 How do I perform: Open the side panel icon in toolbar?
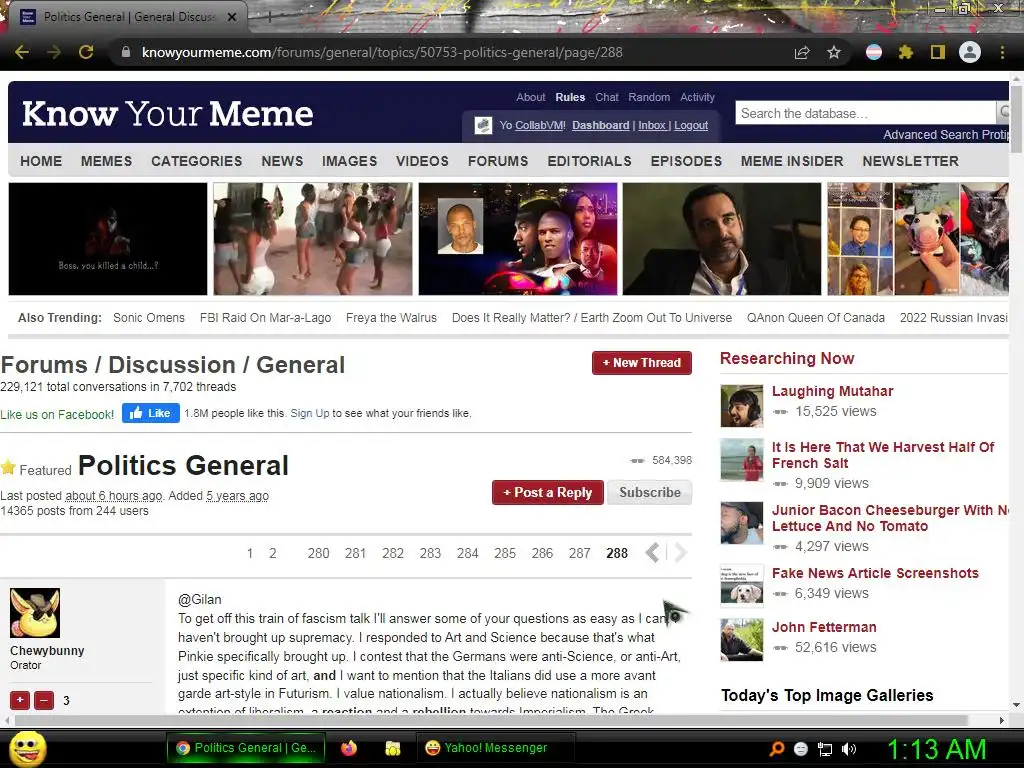[938, 52]
